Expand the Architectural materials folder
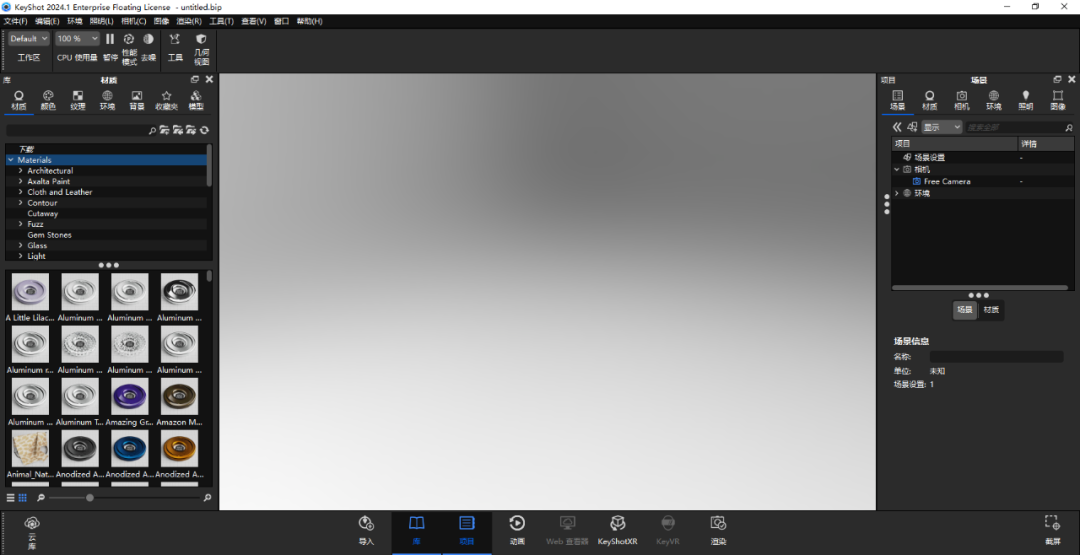 tap(20, 171)
